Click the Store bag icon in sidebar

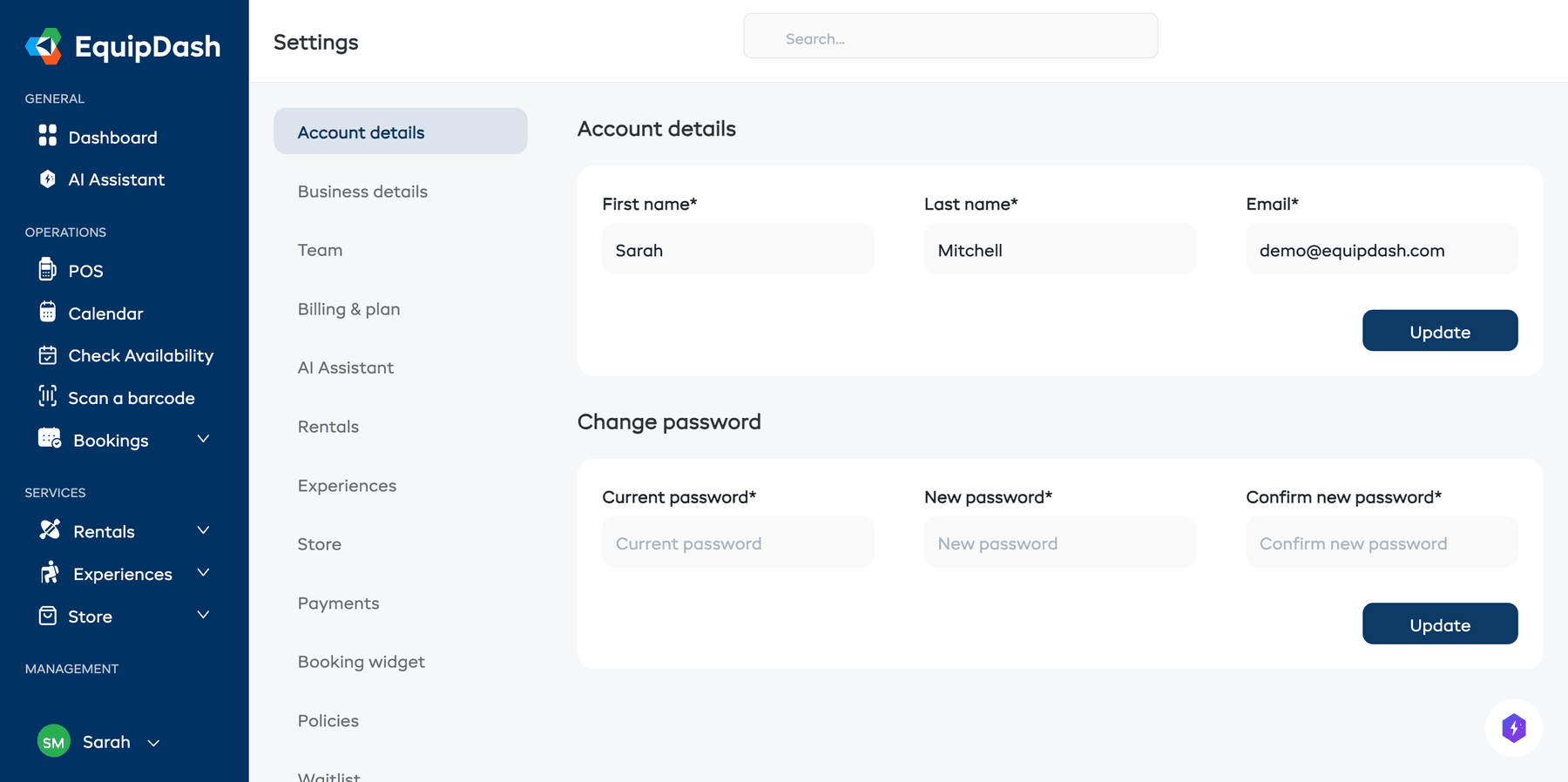coord(48,616)
